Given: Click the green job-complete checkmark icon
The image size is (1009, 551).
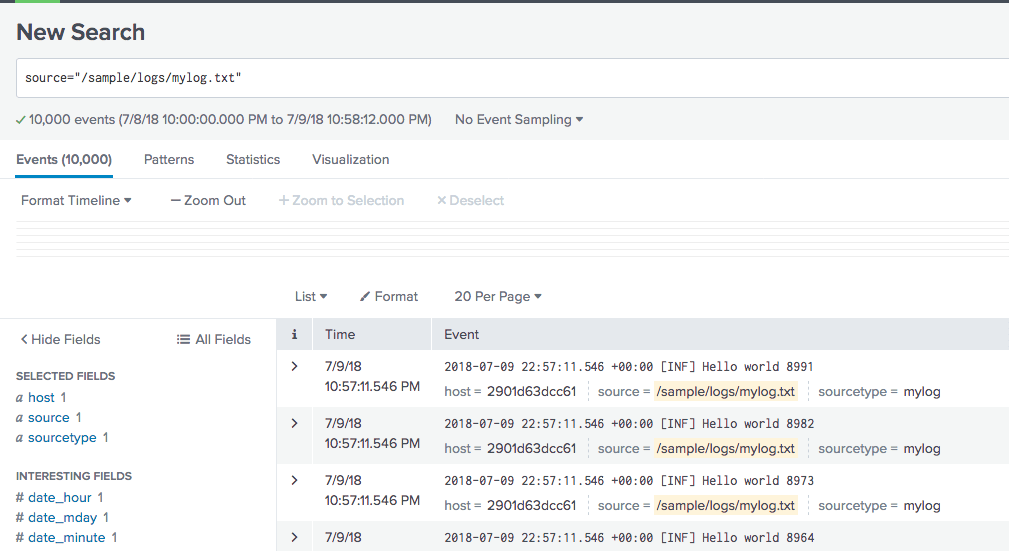Looking at the screenshot, I should coord(21,120).
